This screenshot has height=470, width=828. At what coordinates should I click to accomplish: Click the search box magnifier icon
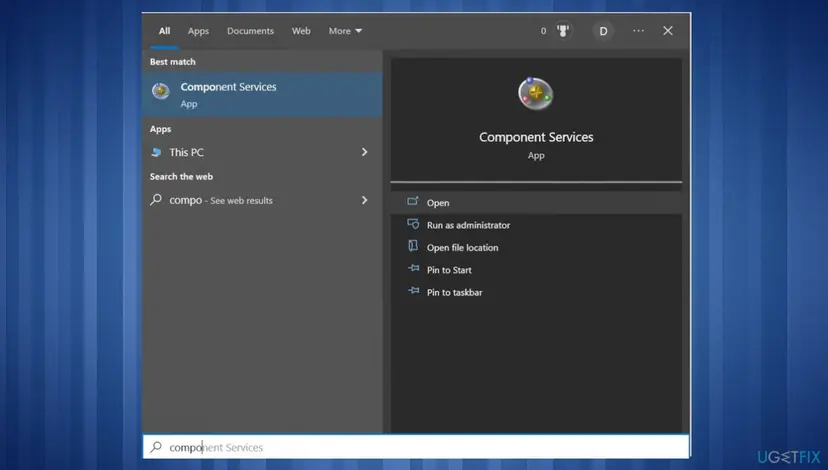click(x=156, y=447)
